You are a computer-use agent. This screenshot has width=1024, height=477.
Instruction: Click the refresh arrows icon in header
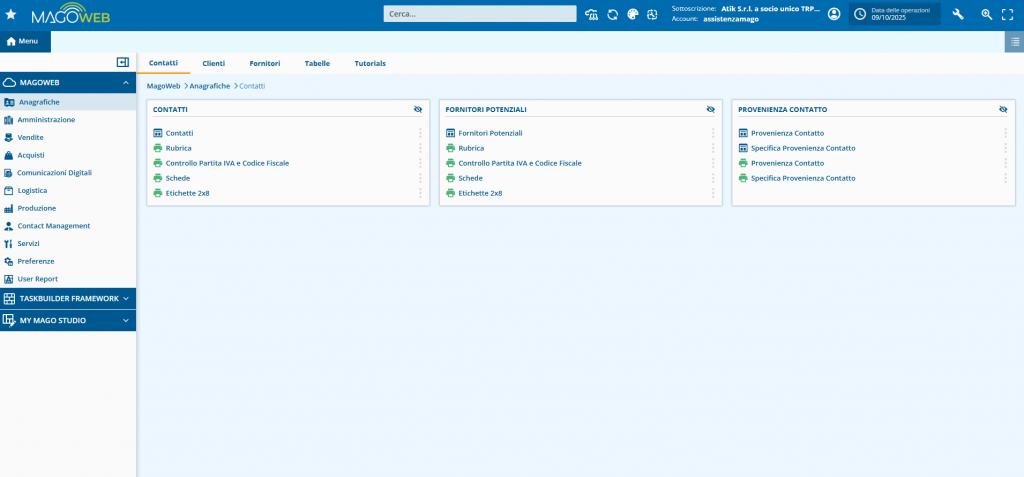tap(613, 14)
